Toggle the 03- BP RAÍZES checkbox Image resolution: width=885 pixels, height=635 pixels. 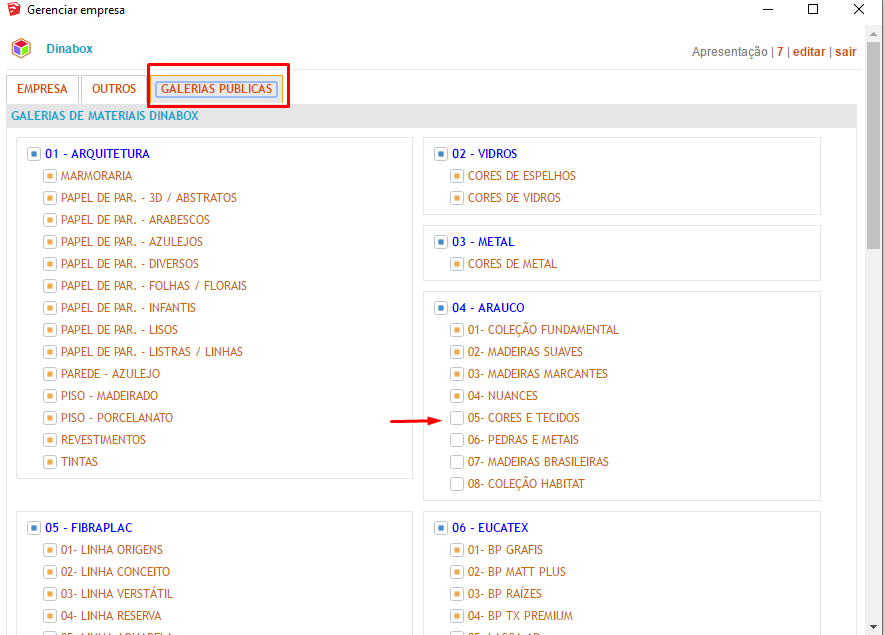(457, 594)
